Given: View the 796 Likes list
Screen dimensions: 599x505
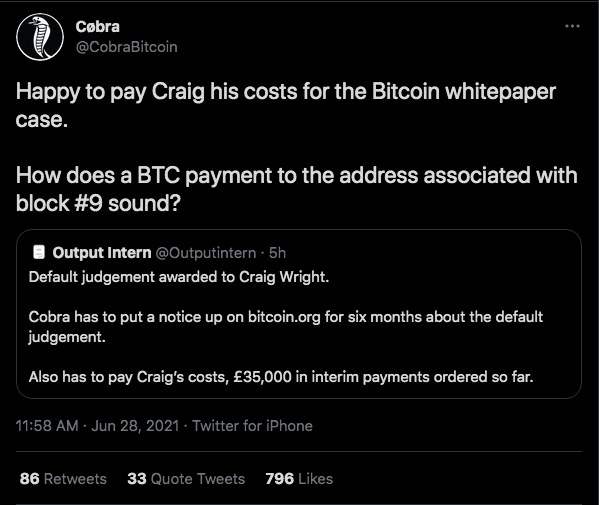Looking at the screenshot, I should (x=299, y=479).
